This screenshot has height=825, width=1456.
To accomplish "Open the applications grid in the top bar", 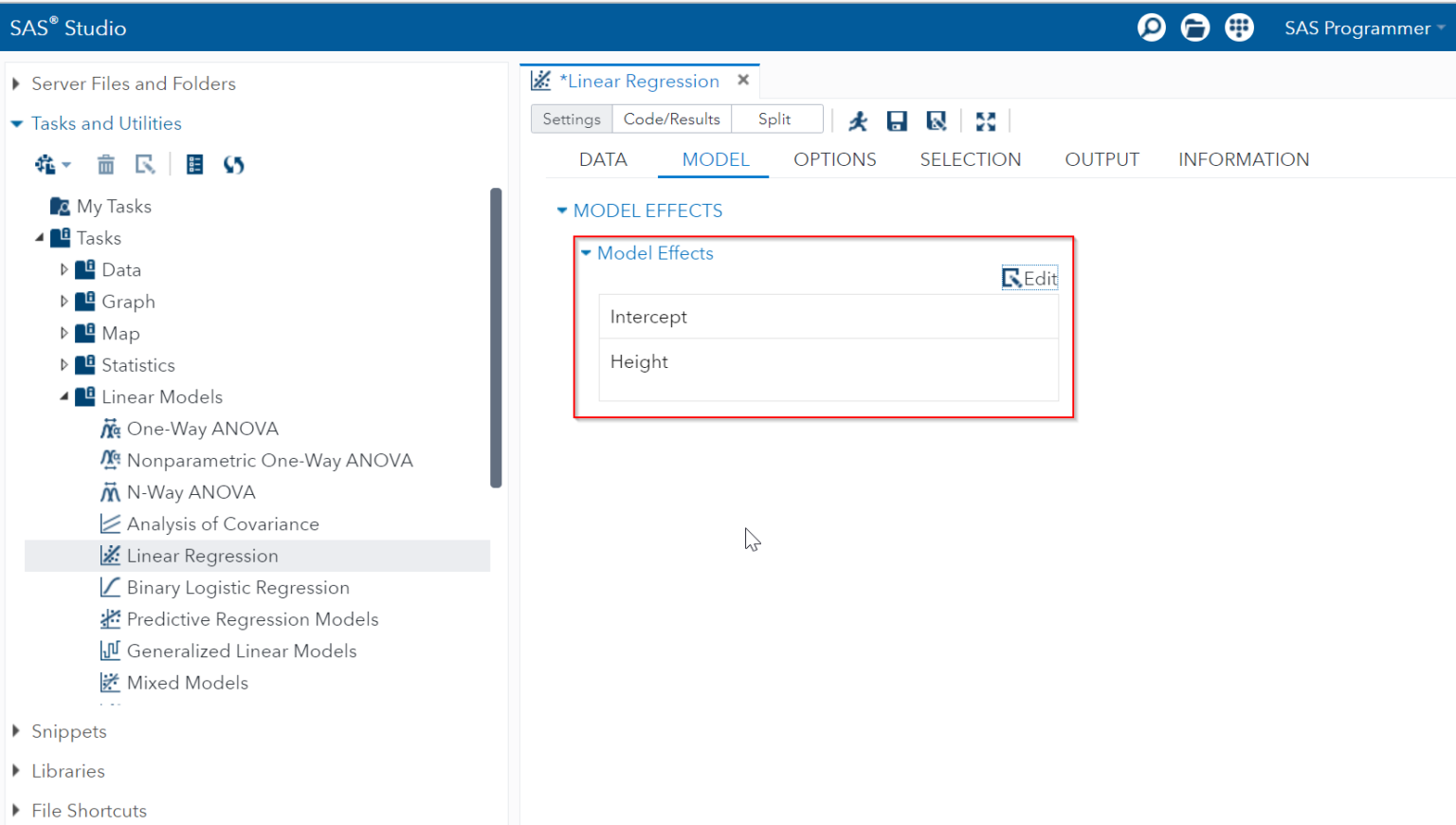I will point(1239,27).
